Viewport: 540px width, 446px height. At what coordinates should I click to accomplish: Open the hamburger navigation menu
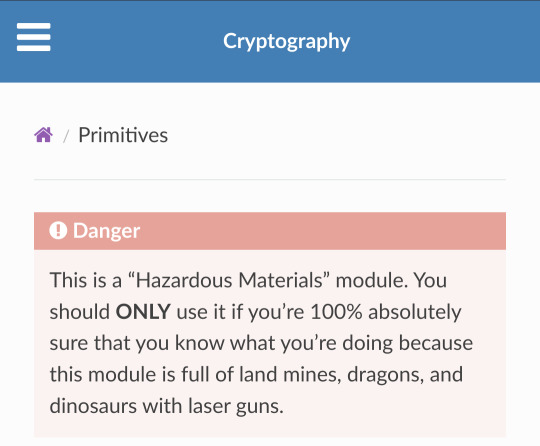pyautogui.click(x=33, y=37)
